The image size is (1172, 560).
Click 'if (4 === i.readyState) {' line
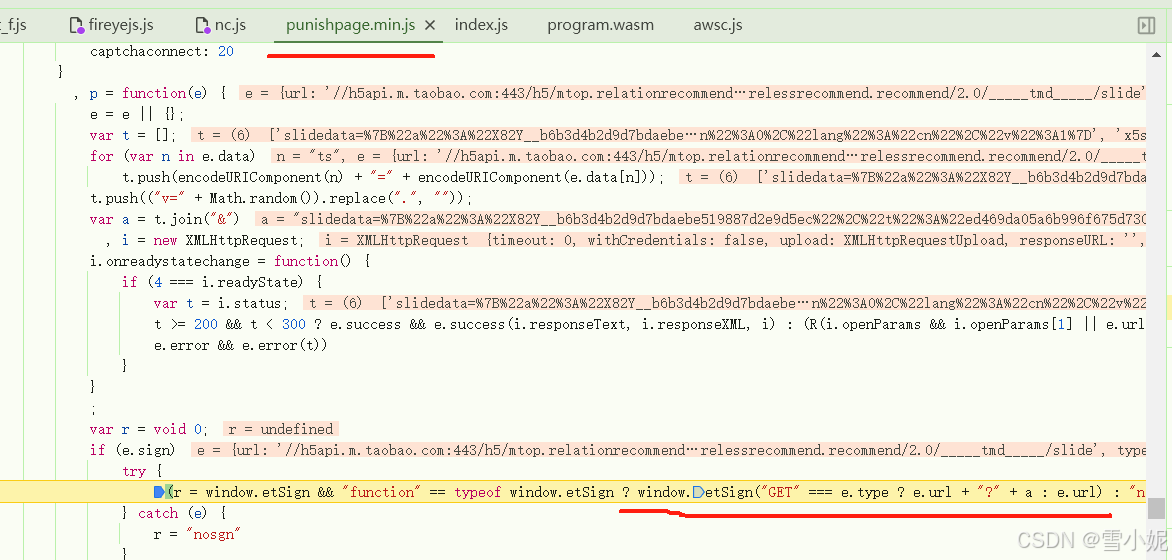click(222, 282)
